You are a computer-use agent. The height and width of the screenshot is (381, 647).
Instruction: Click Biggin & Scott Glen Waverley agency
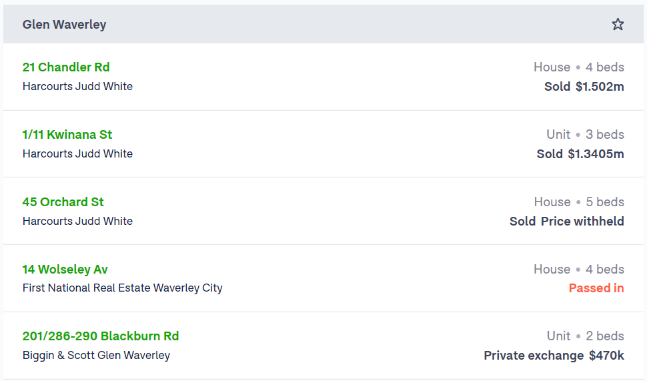click(96, 355)
